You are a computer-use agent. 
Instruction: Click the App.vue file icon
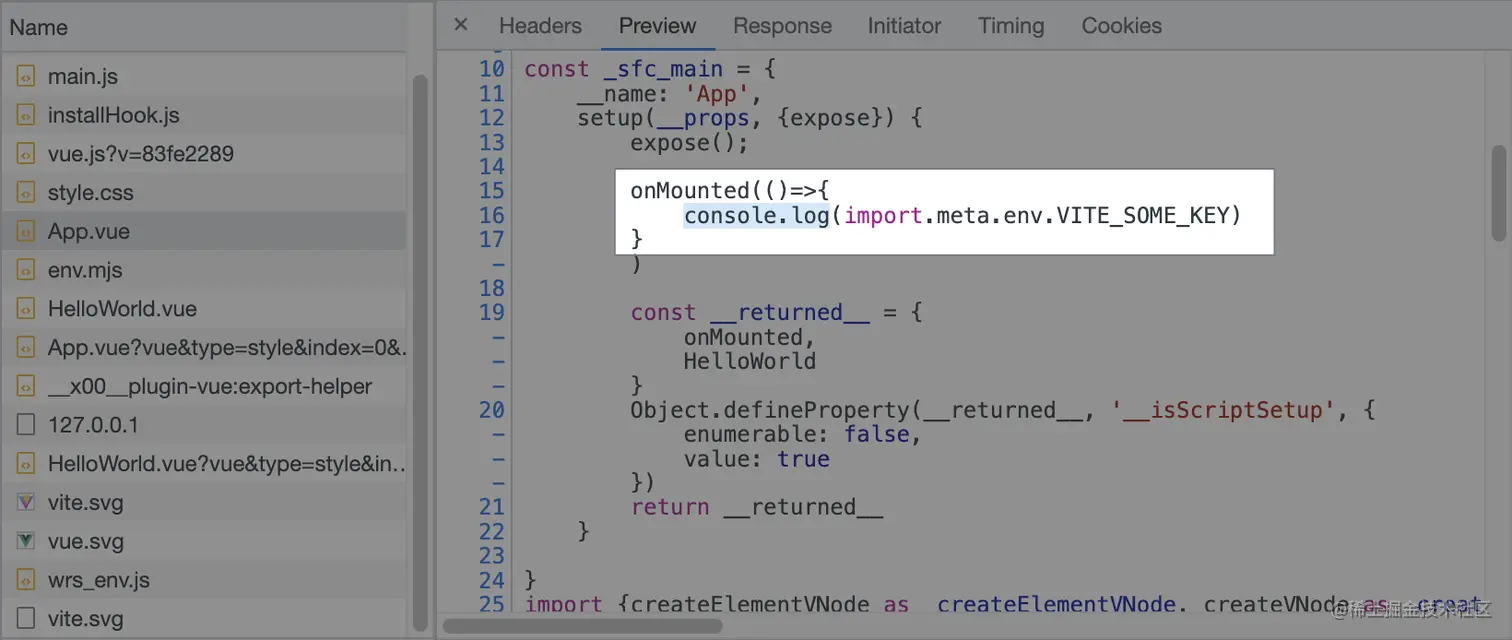[26, 232]
